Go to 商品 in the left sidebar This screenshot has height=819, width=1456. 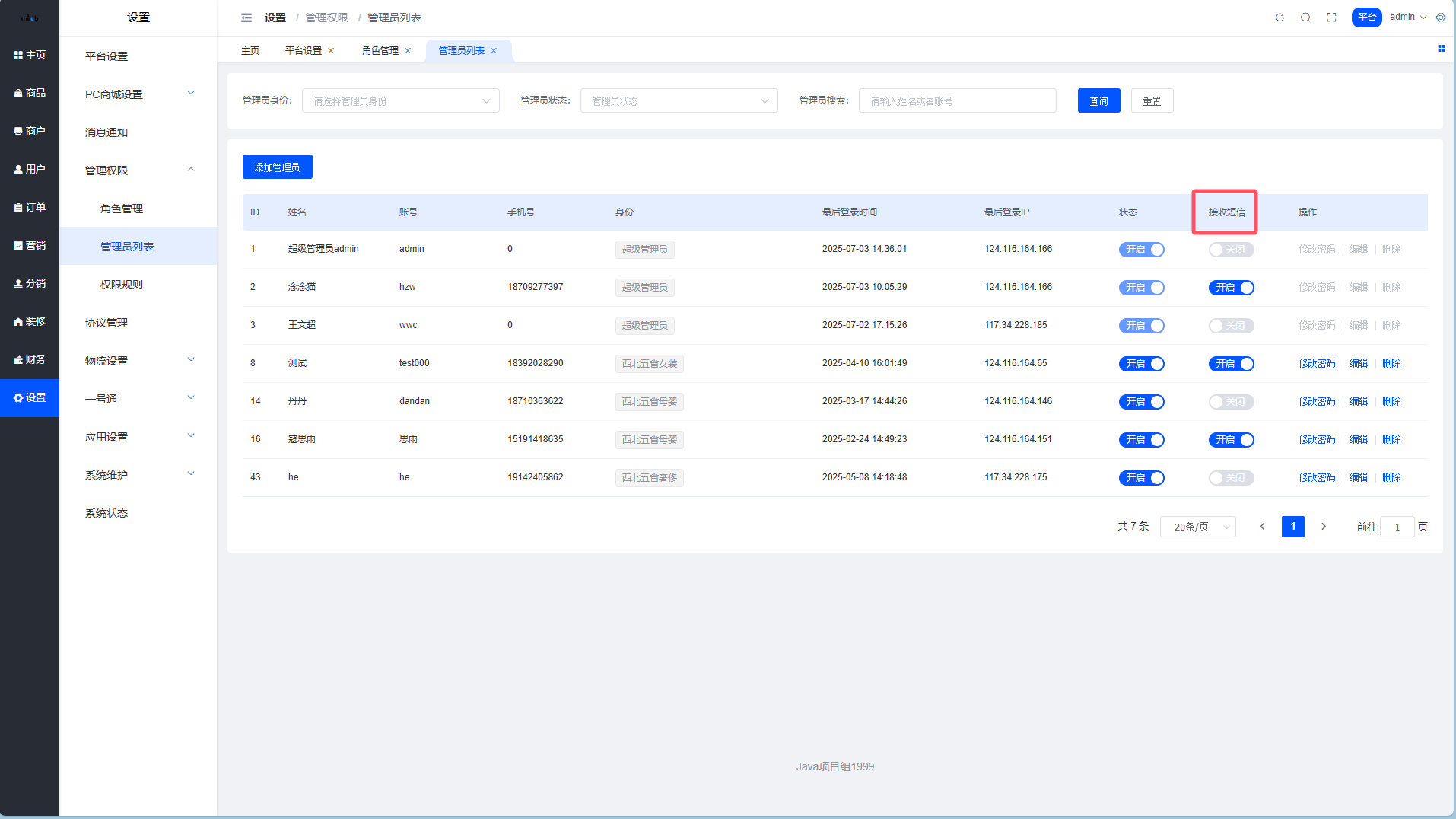[30, 93]
